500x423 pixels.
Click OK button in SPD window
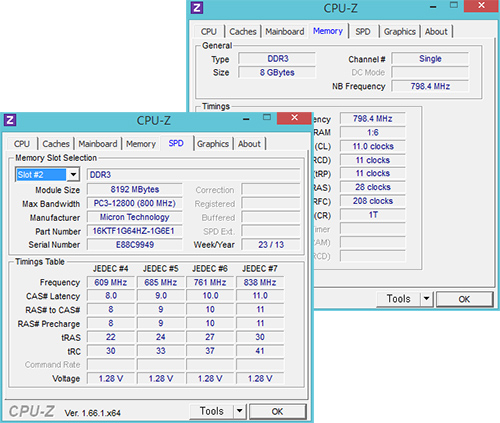[x=277, y=411]
